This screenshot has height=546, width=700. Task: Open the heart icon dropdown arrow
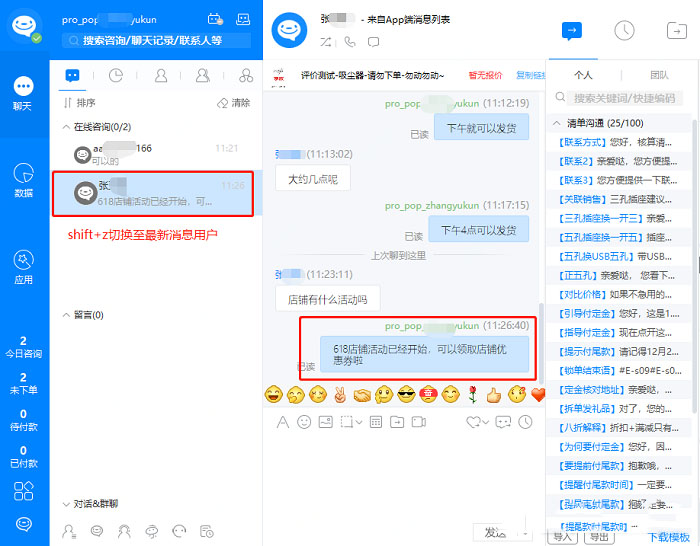(x=485, y=422)
